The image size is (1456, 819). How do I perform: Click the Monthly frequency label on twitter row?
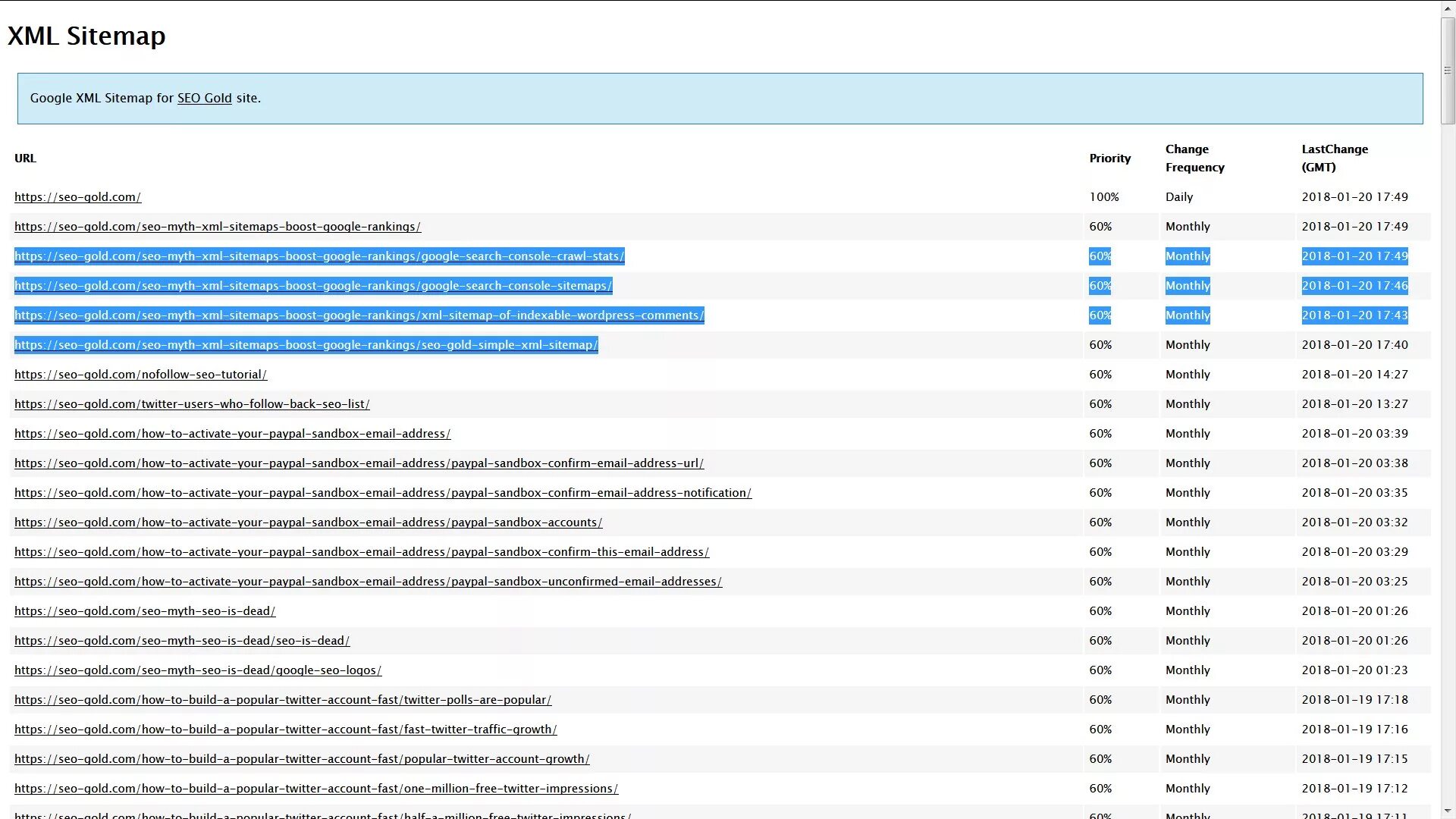coord(1188,404)
